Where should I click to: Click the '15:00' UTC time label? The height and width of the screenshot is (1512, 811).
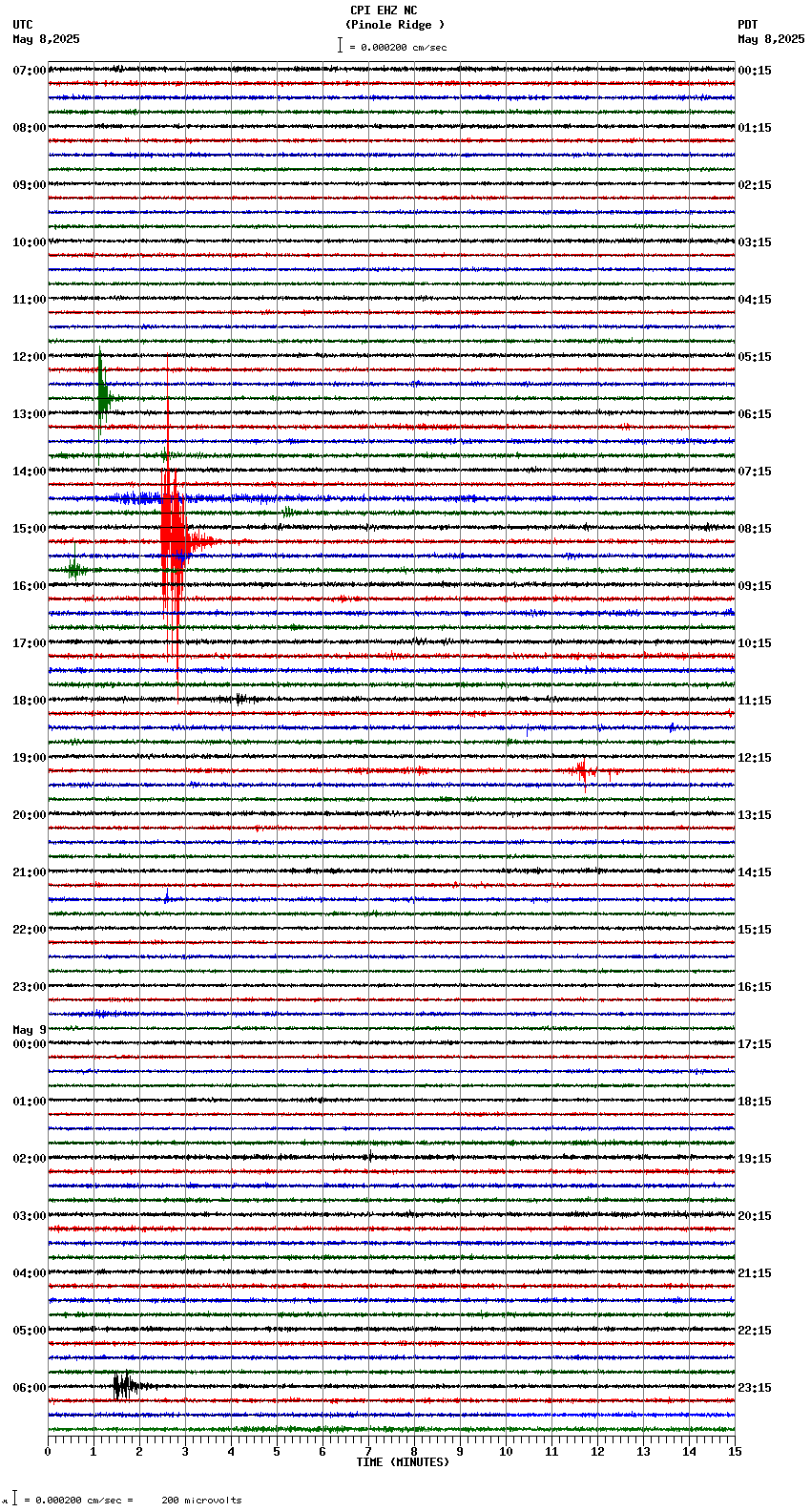pos(30,529)
